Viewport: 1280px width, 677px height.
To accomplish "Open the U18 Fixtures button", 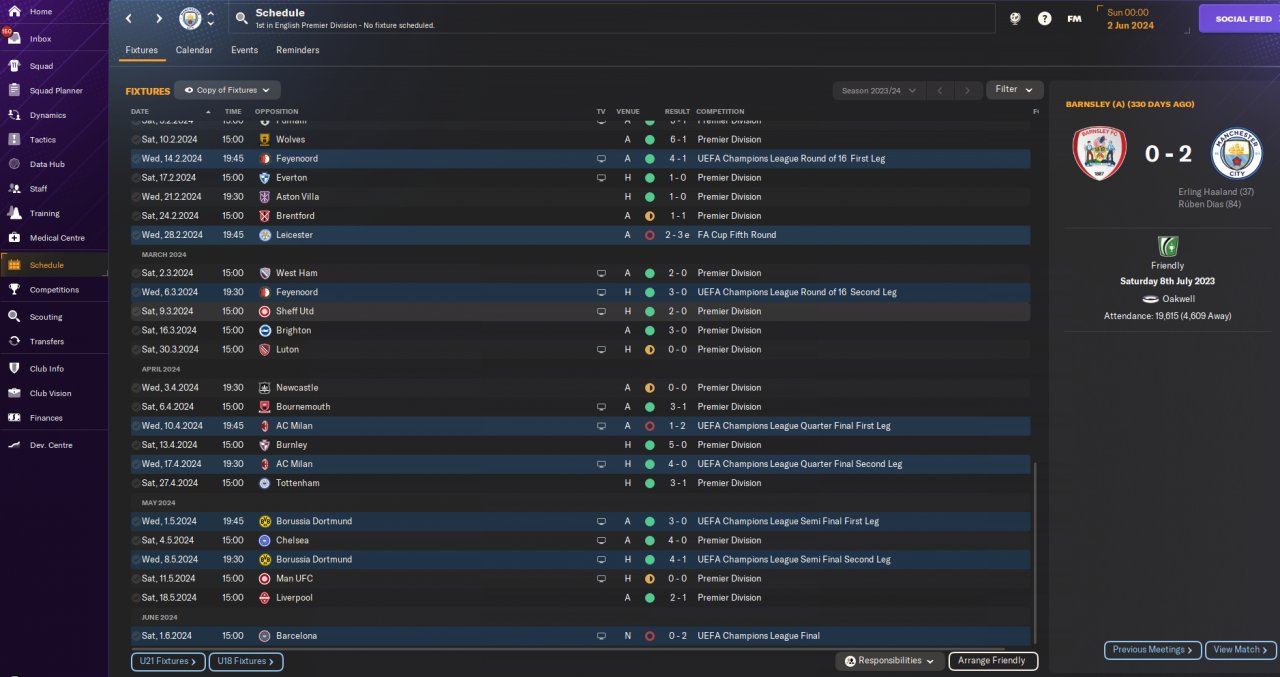I will tap(246, 661).
